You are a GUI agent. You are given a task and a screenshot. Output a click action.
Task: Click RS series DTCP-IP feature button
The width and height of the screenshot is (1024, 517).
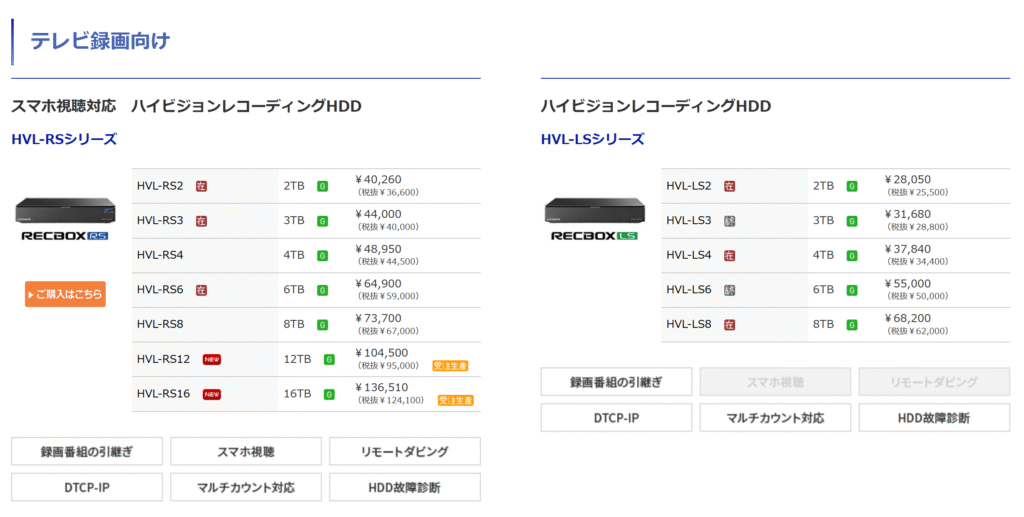coord(87,487)
